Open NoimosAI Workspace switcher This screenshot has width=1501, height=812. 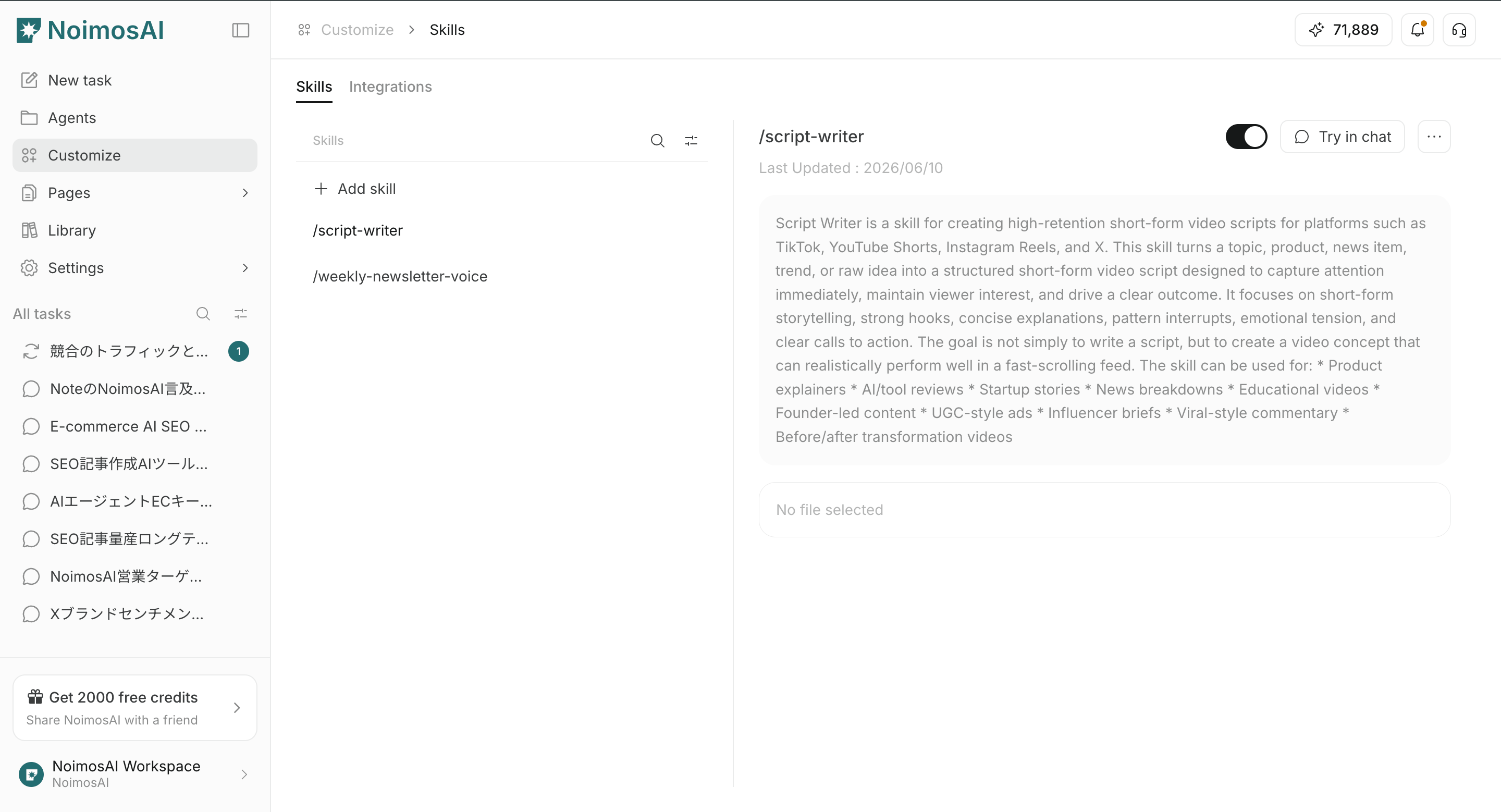[134, 774]
